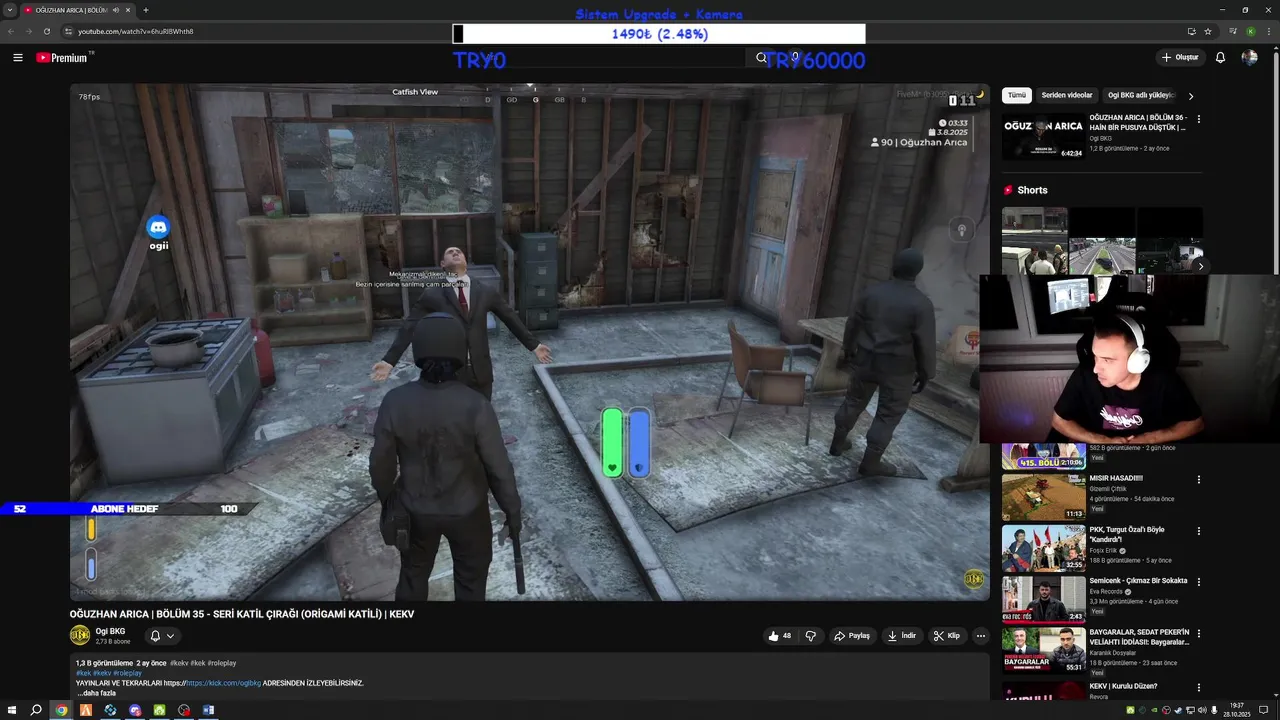Open Word from the taskbar
This screenshot has height=720, width=1280.
point(208,710)
